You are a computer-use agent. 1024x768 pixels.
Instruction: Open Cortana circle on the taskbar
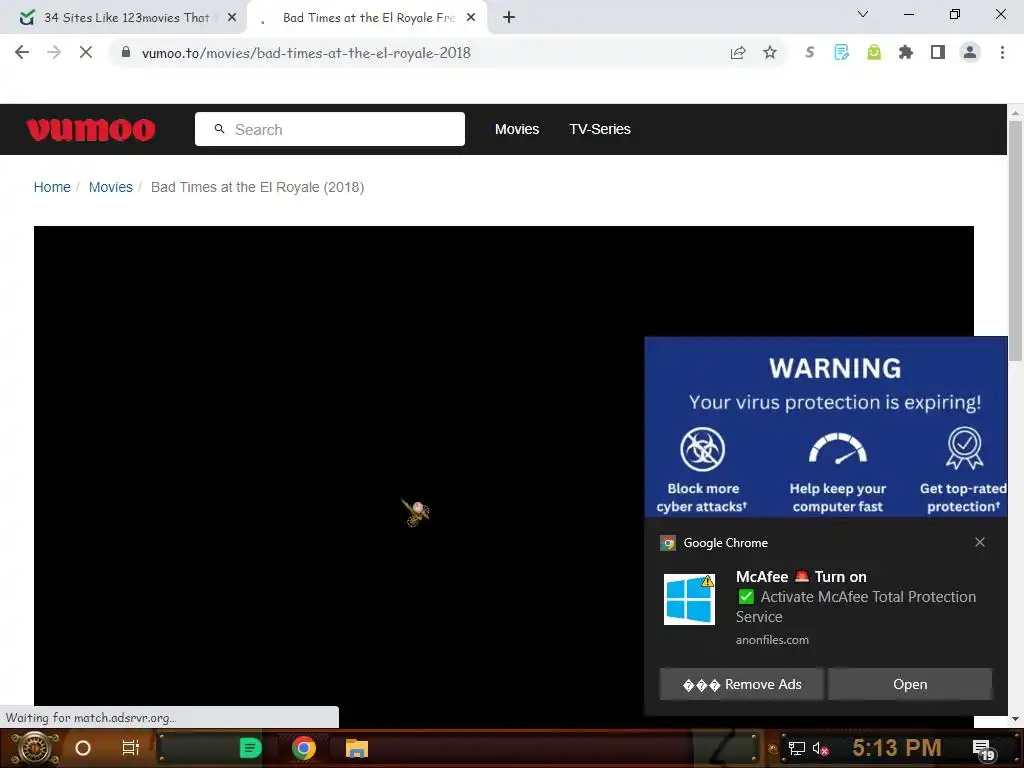[x=82, y=748]
